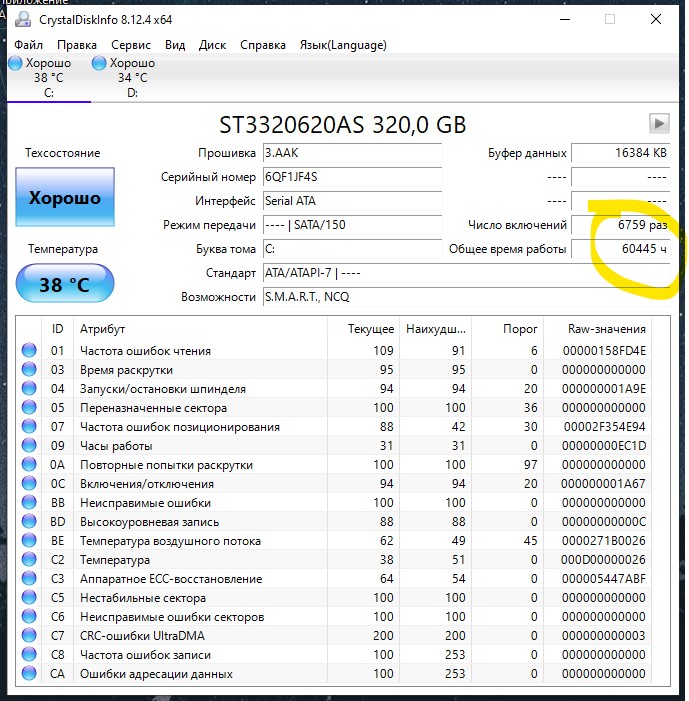Click the blue status orb for disk C:
The height and width of the screenshot is (701, 689).
coord(15,63)
